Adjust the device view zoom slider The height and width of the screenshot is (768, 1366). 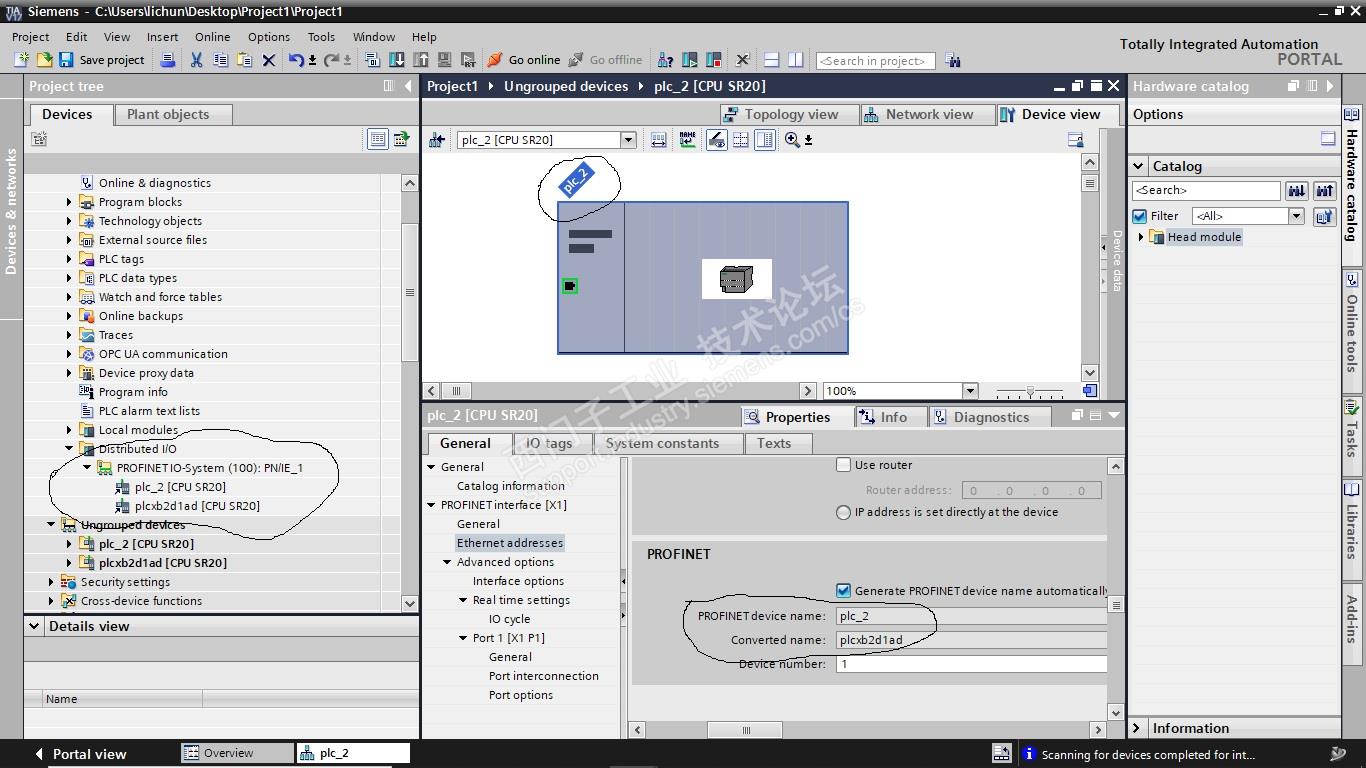pos(1030,391)
